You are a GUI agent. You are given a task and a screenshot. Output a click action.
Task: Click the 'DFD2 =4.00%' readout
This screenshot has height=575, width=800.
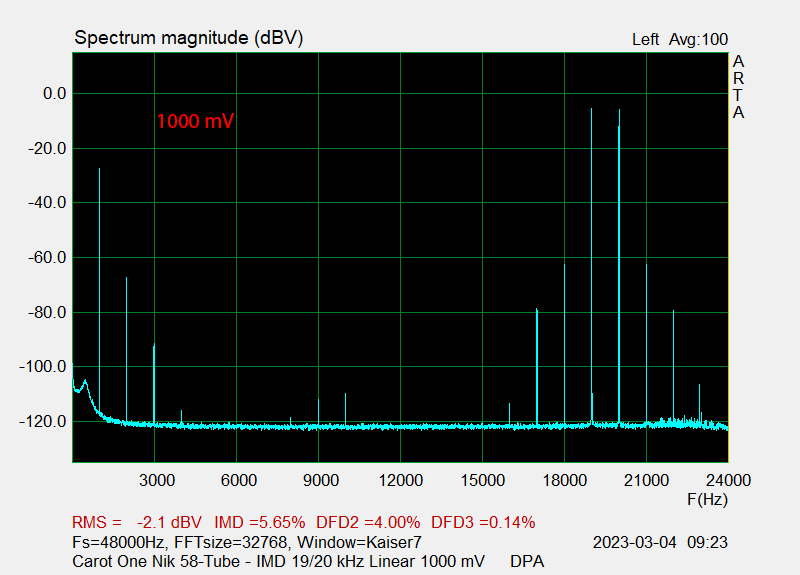tap(368, 522)
